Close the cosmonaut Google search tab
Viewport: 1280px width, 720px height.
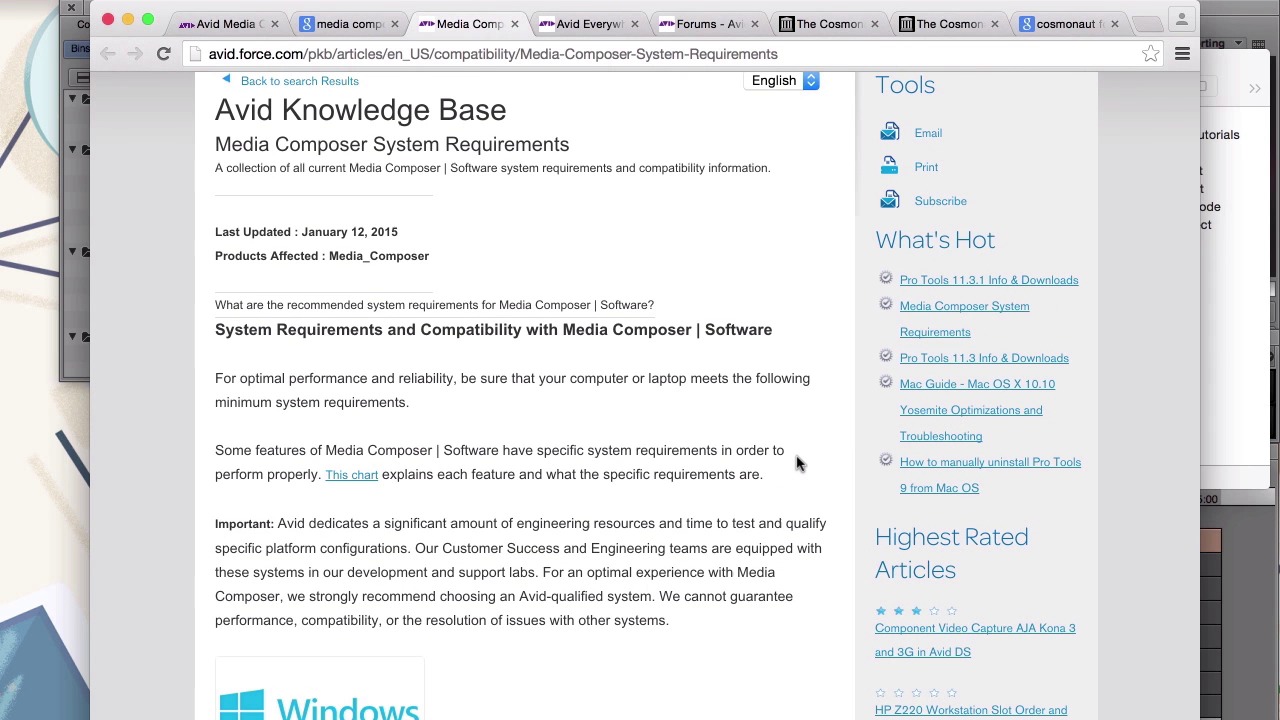point(1114,24)
